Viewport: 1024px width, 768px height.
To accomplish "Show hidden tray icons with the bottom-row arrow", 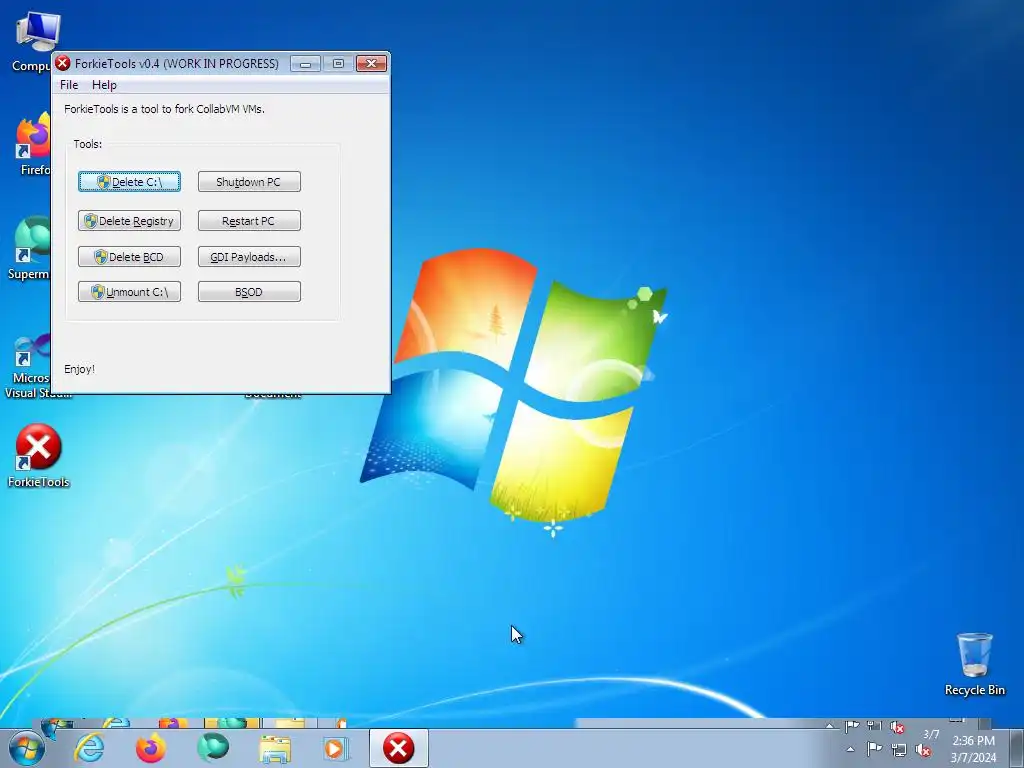I will pyautogui.click(x=850, y=750).
